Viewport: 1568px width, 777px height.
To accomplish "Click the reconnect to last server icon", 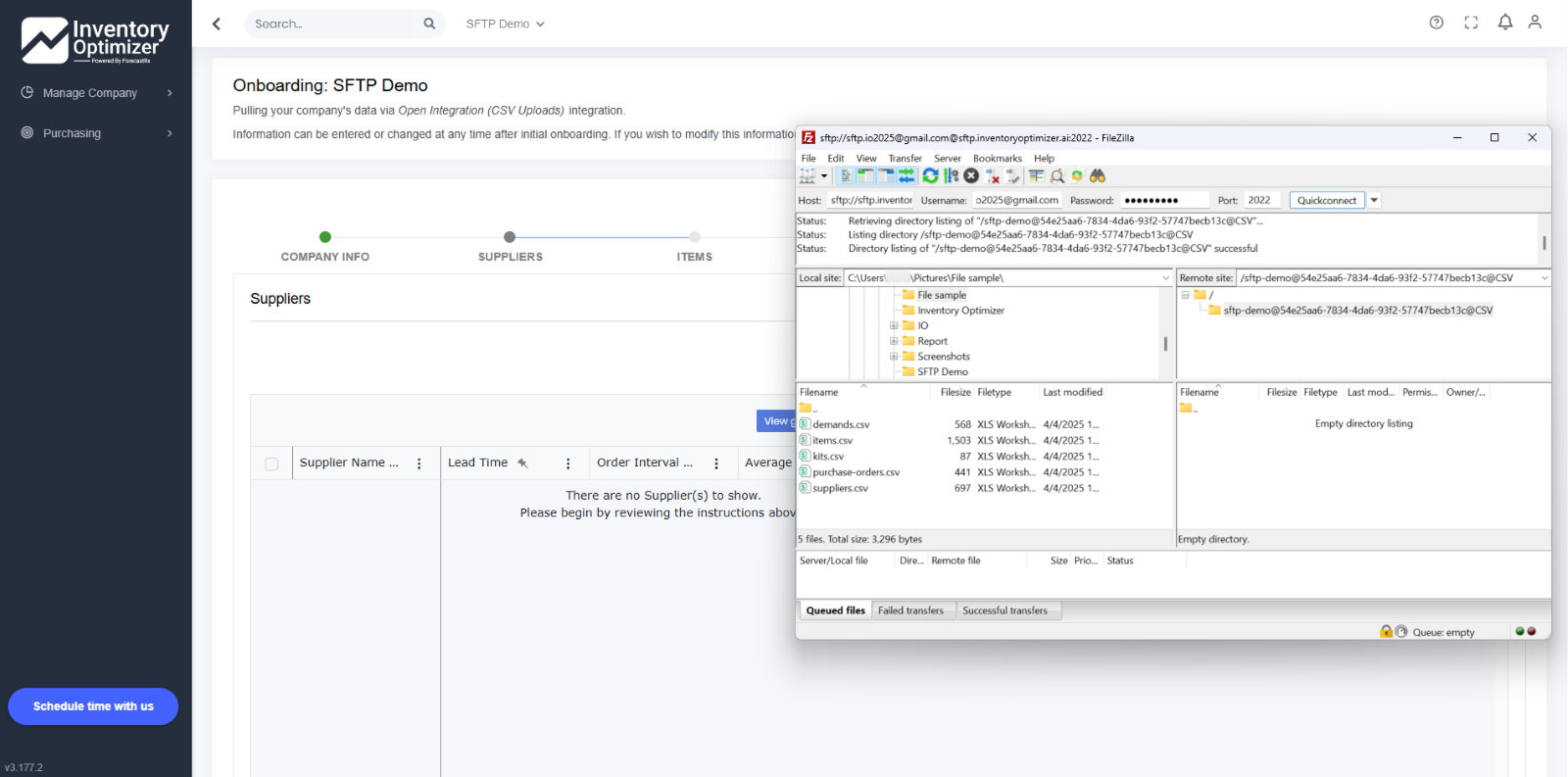I will [x=1013, y=176].
